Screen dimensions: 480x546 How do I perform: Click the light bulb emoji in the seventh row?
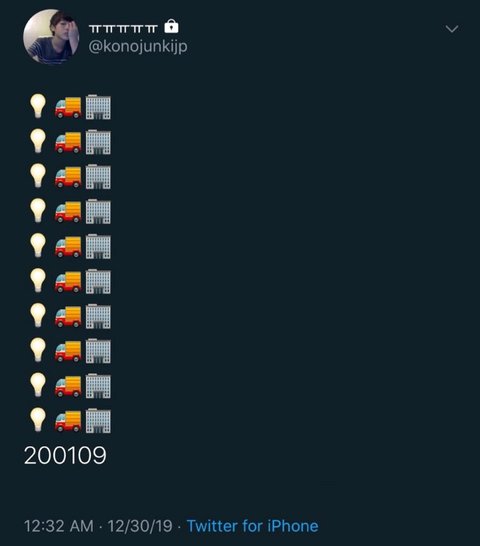pos(38,315)
